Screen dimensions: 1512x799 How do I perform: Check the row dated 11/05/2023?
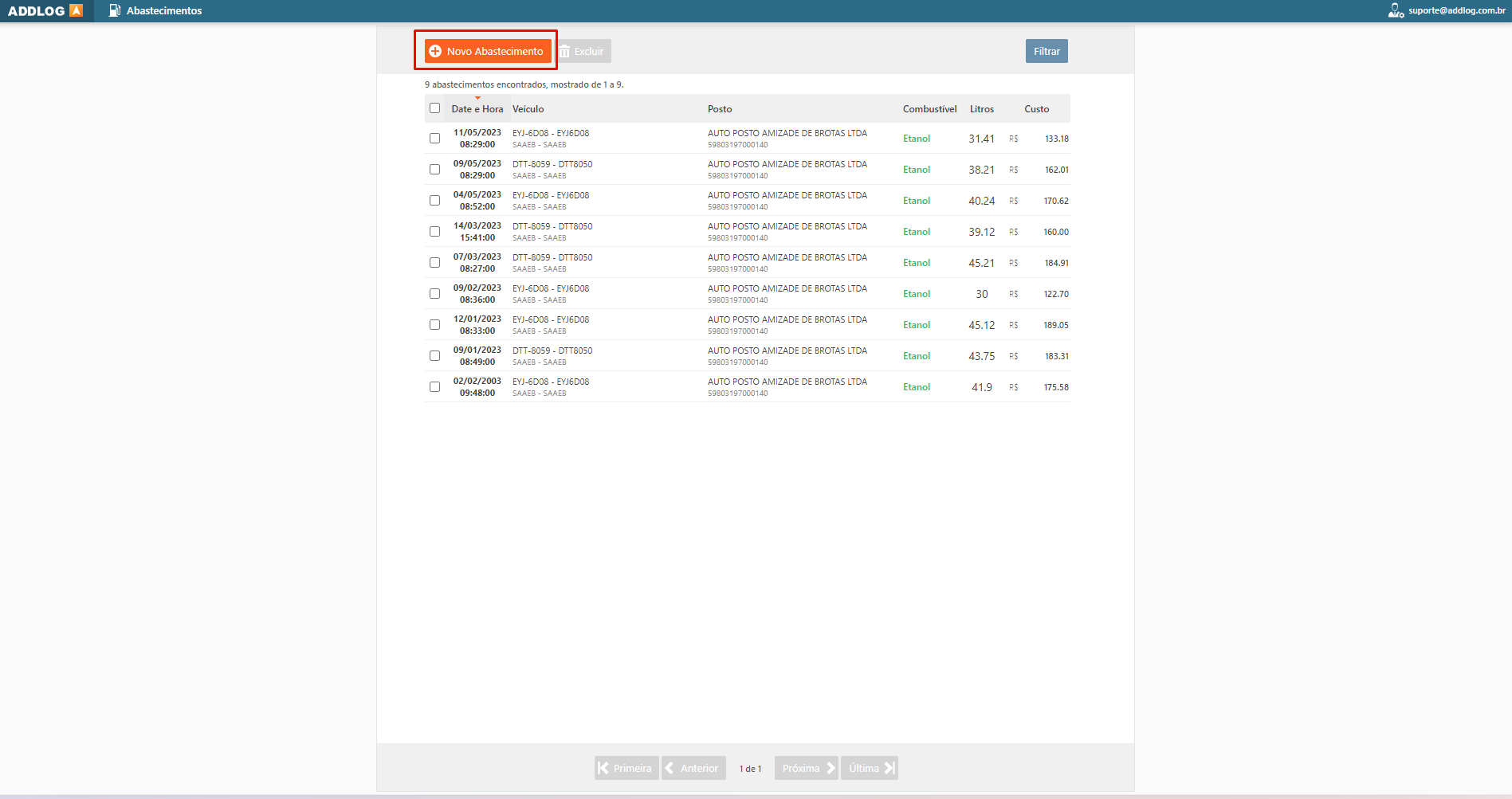[x=434, y=139]
